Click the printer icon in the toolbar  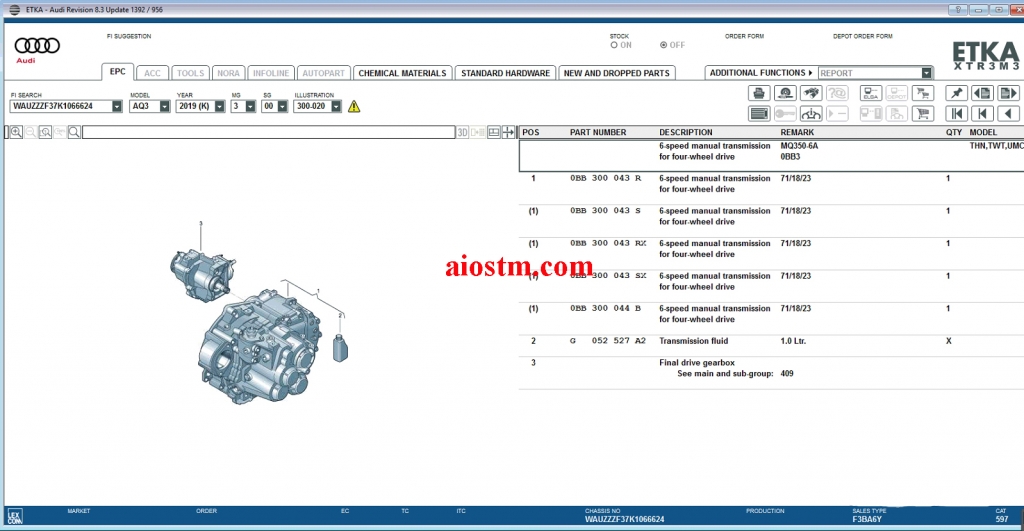tap(759, 93)
